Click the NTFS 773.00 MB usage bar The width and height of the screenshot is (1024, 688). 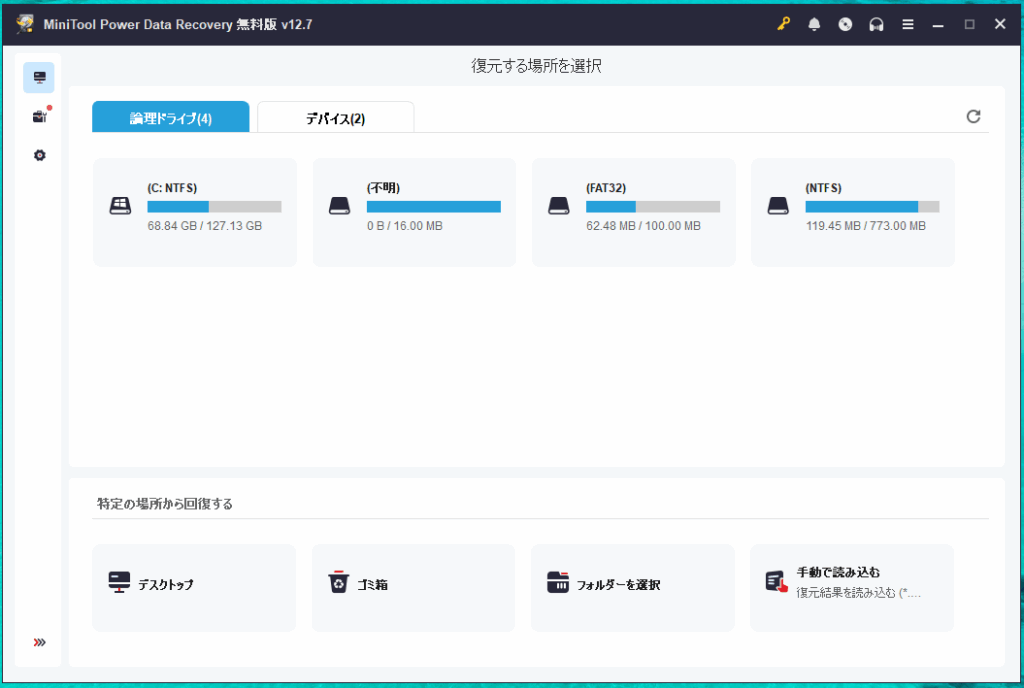(872, 207)
